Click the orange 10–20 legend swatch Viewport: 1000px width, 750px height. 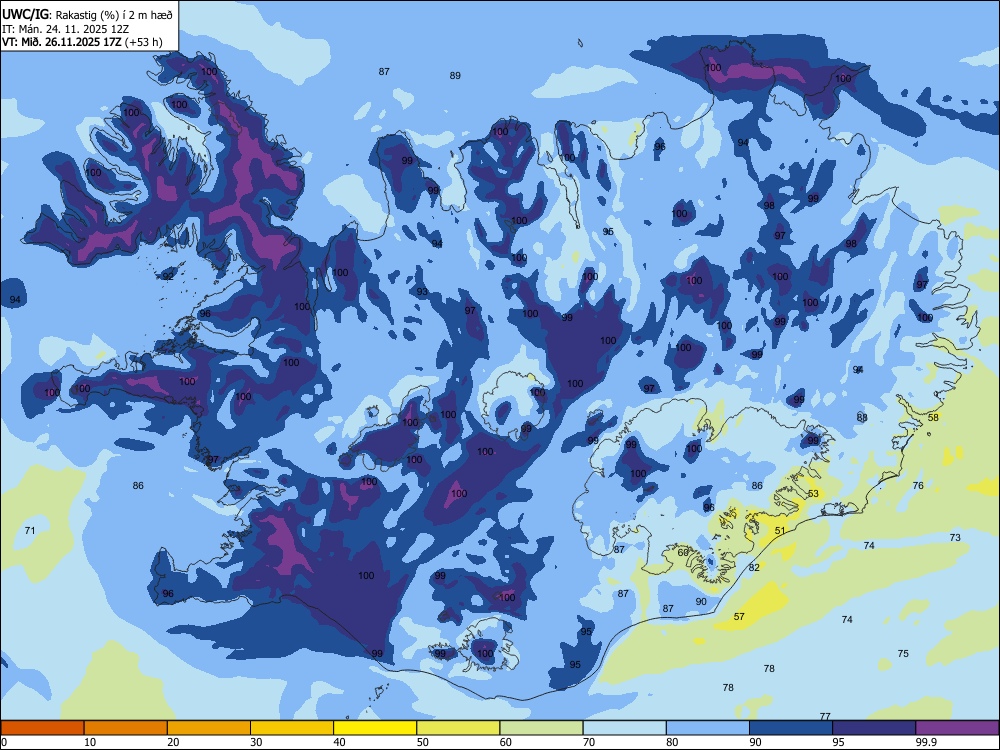pyautogui.click(x=126, y=728)
